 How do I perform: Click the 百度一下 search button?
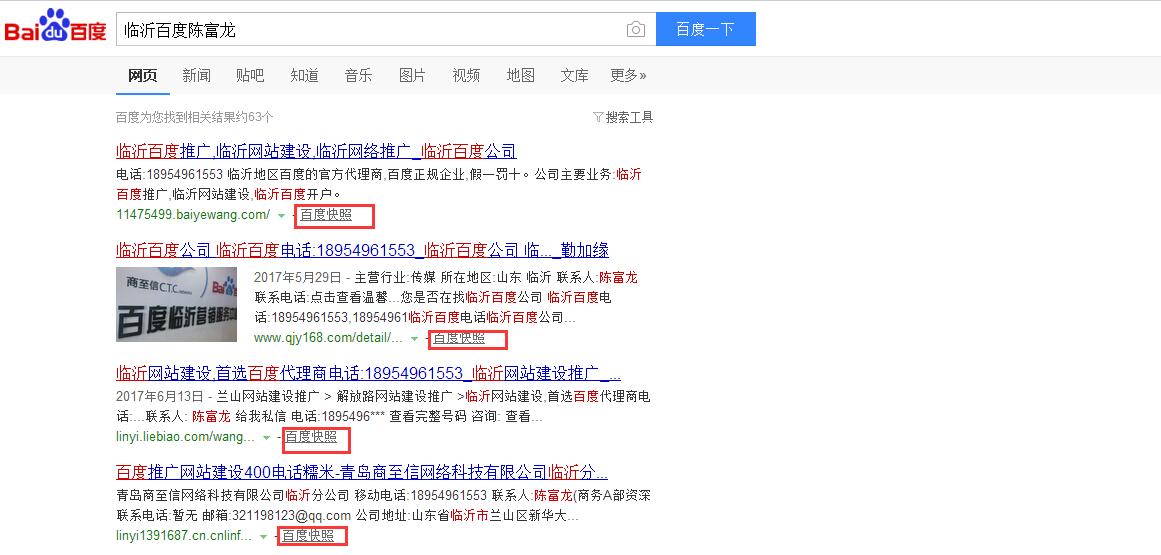706,29
